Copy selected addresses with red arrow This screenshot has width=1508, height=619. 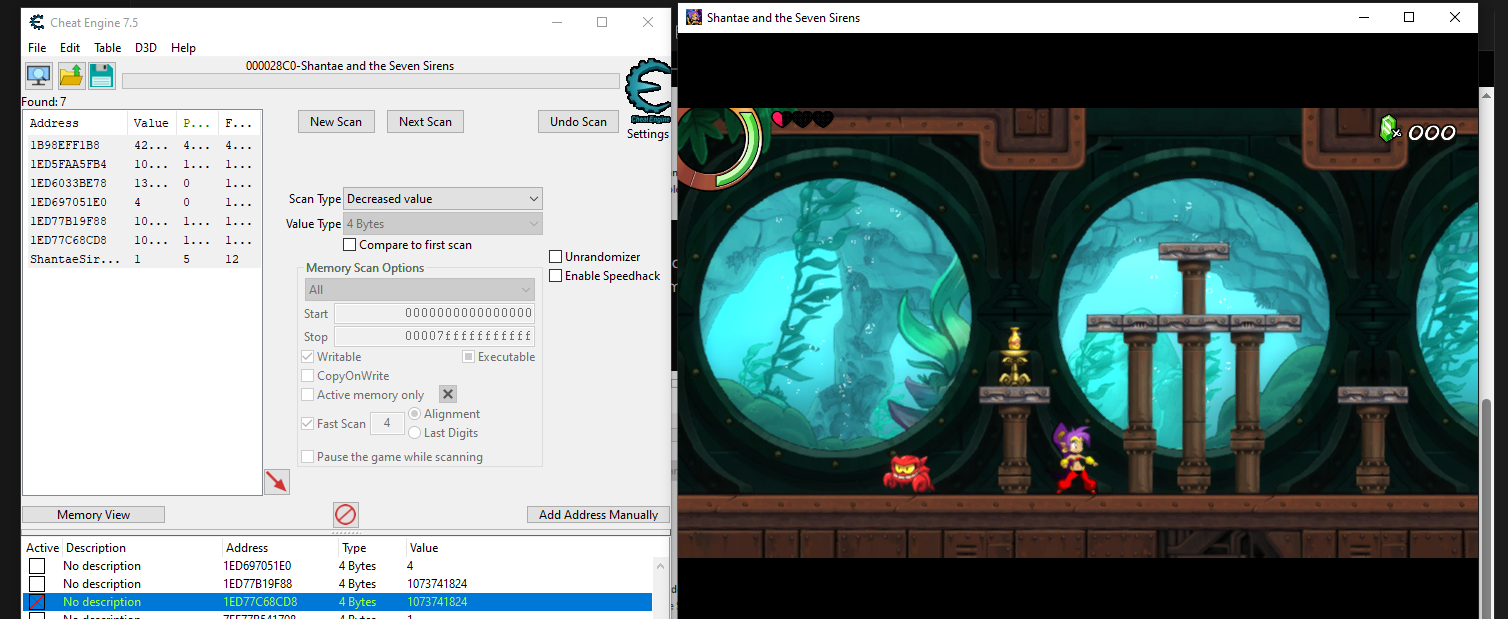tap(277, 481)
